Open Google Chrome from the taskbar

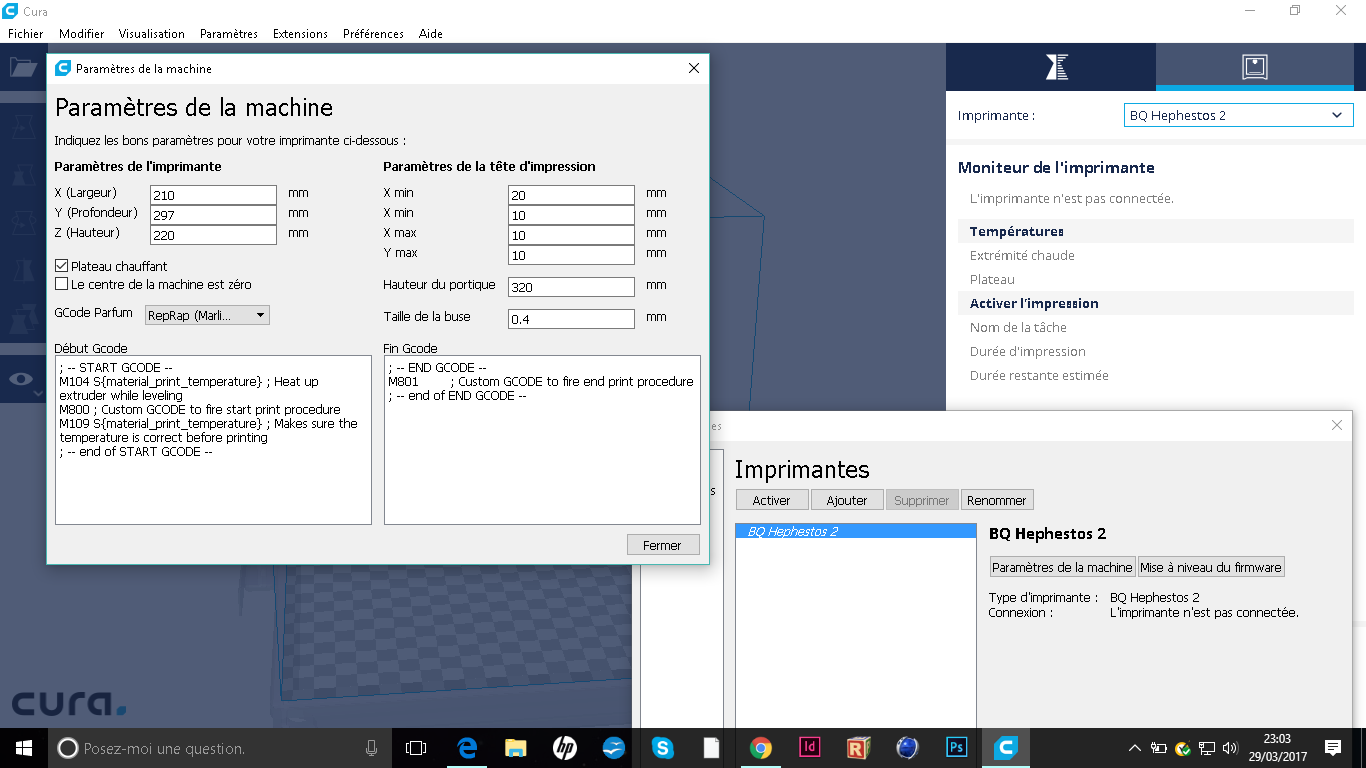point(761,748)
